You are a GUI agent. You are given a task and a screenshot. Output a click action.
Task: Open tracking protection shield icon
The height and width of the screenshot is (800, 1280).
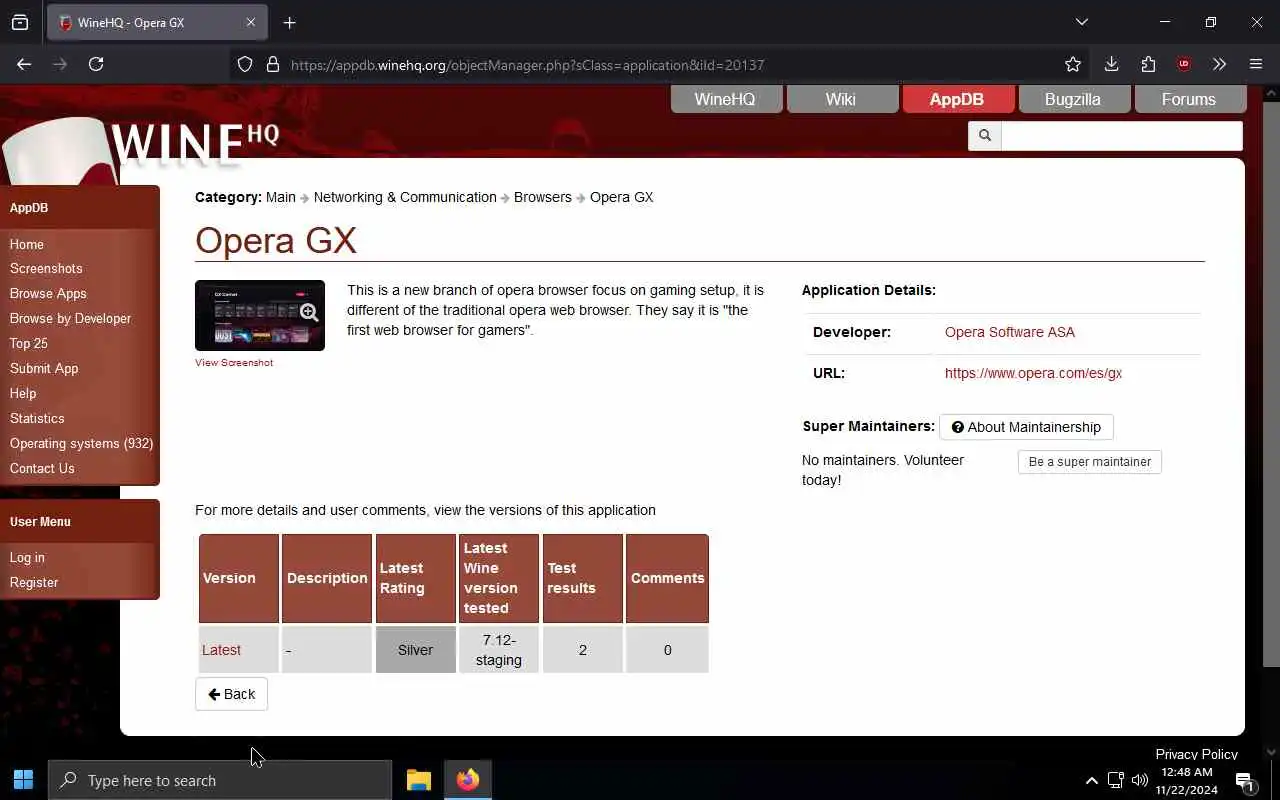pyautogui.click(x=245, y=64)
